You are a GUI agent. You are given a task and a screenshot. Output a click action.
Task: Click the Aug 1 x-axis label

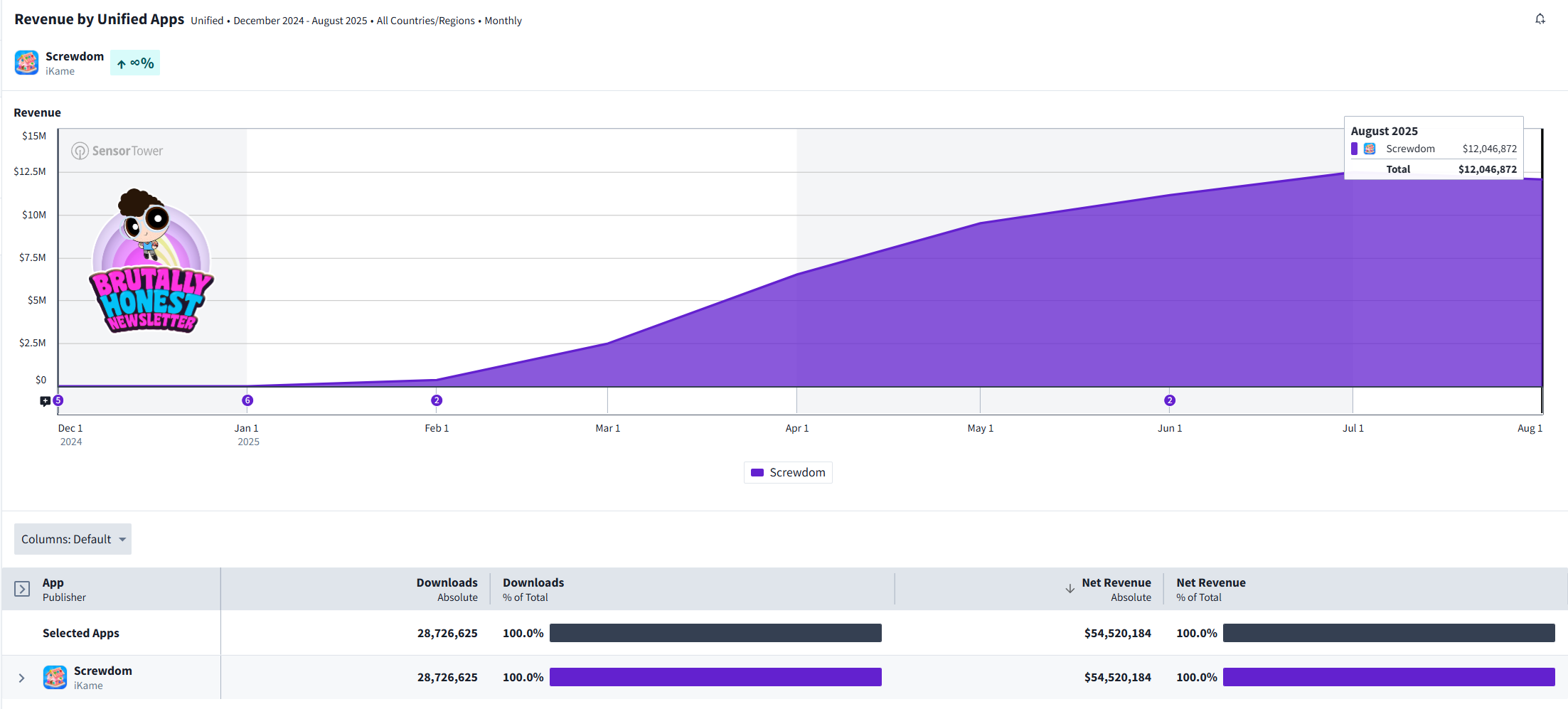point(1530,428)
